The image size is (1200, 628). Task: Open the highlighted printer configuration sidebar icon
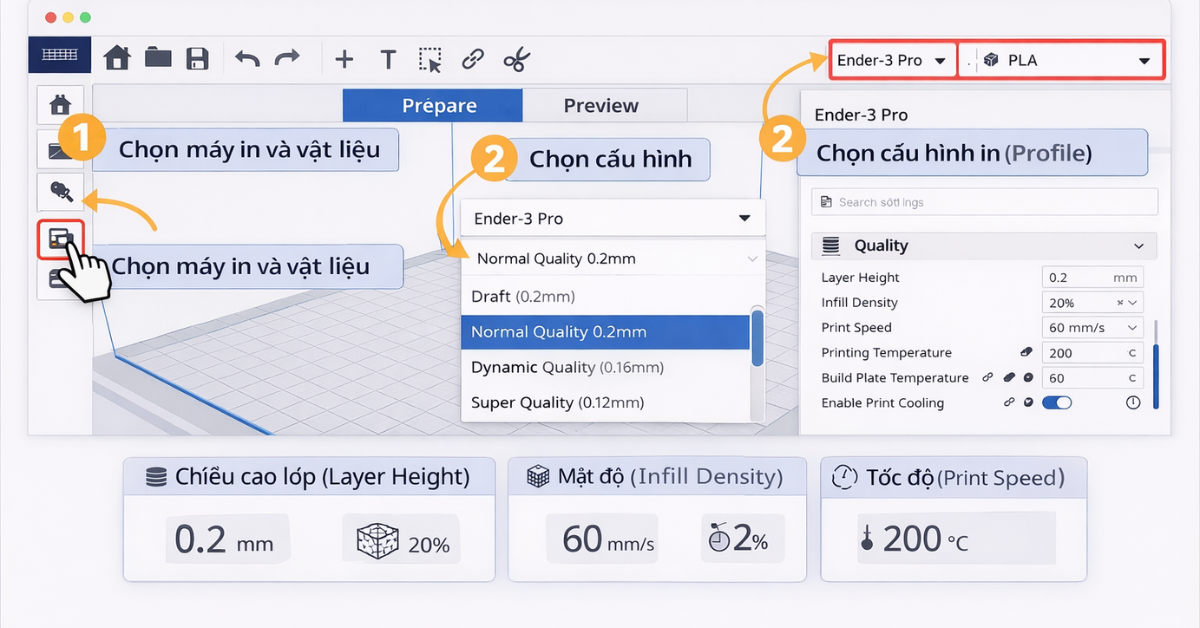(62, 237)
